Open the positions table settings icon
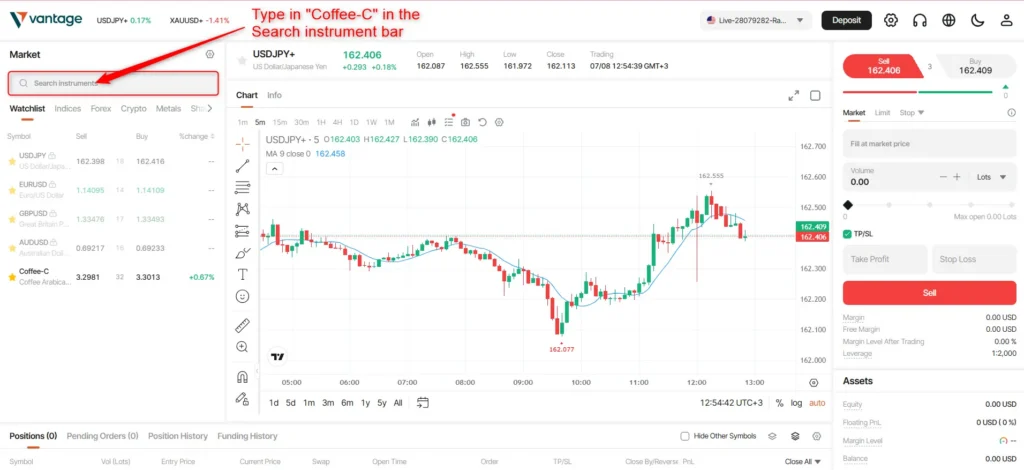This screenshot has height=470, width=1024. click(x=816, y=436)
